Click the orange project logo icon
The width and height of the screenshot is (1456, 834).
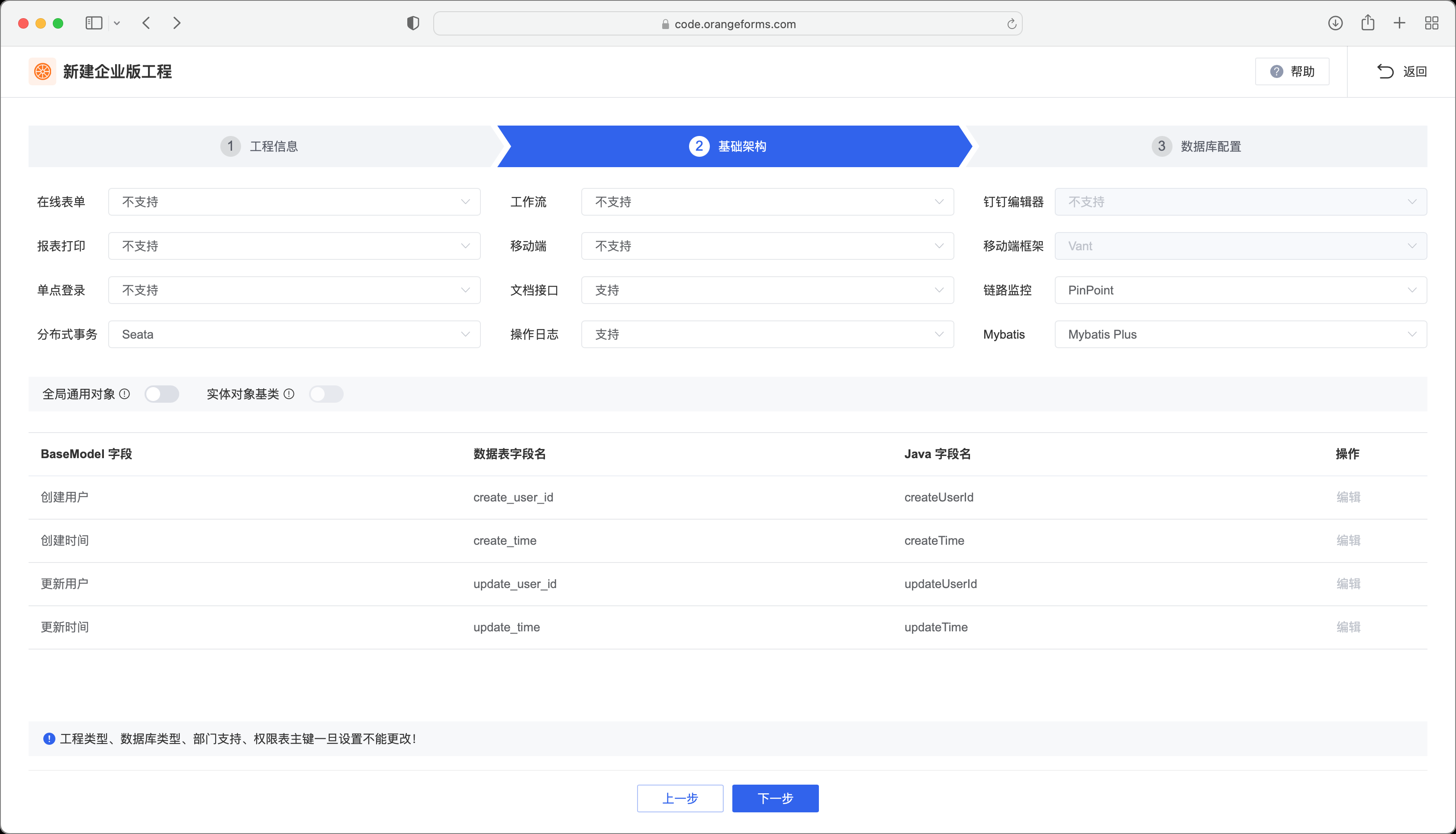pyautogui.click(x=42, y=71)
